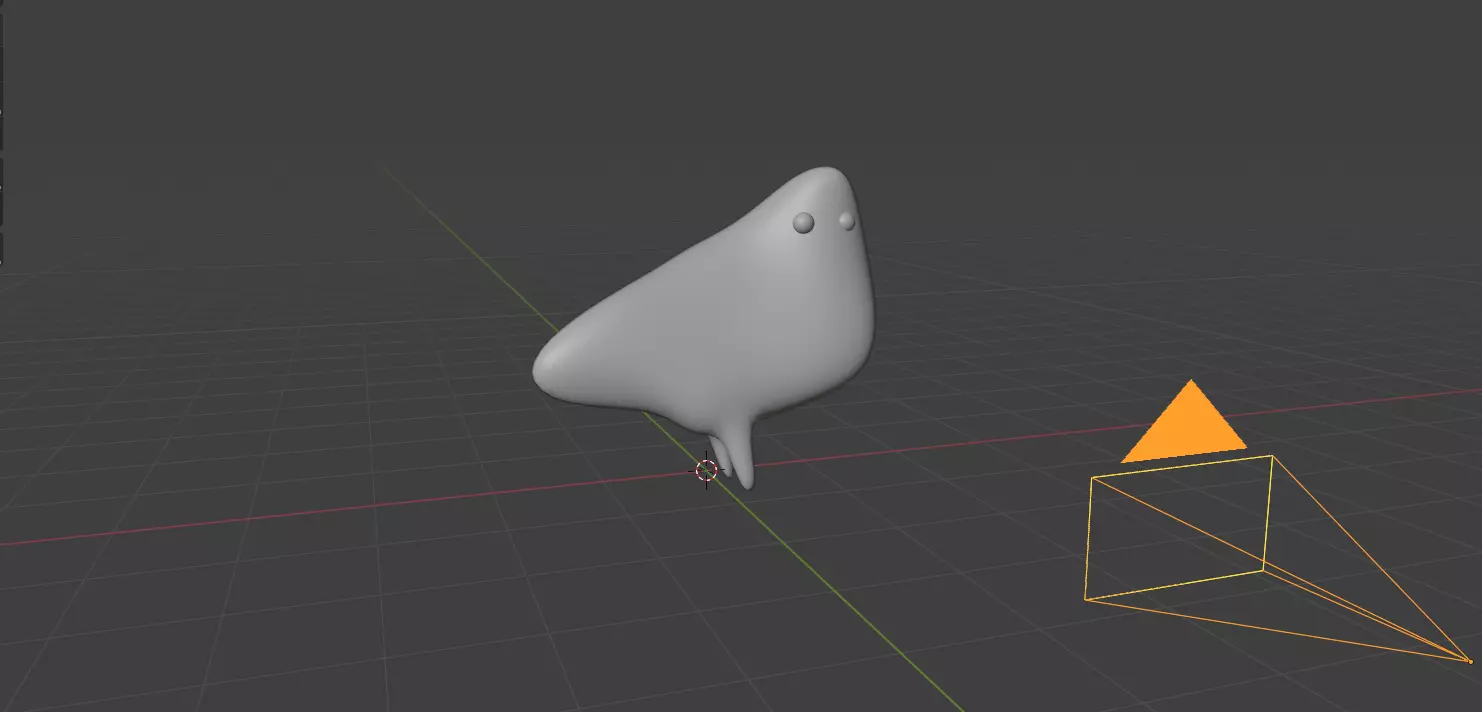Select the smaller right eye sphere

[847, 221]
